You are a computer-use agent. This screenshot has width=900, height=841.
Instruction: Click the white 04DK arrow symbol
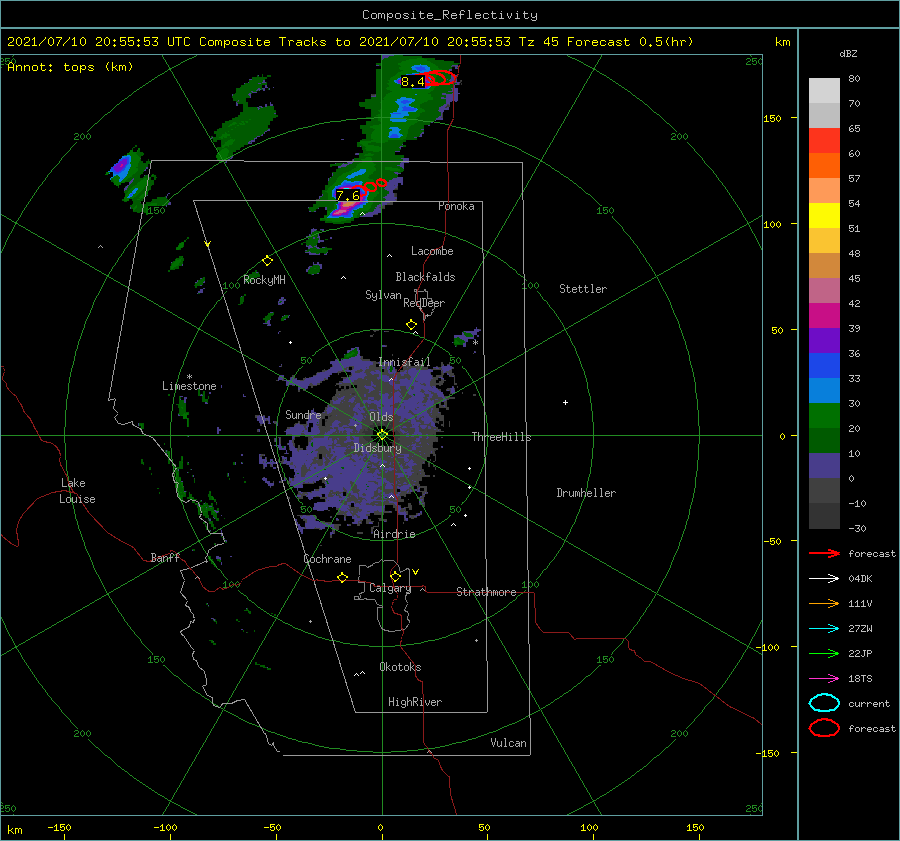pos(824,579)
